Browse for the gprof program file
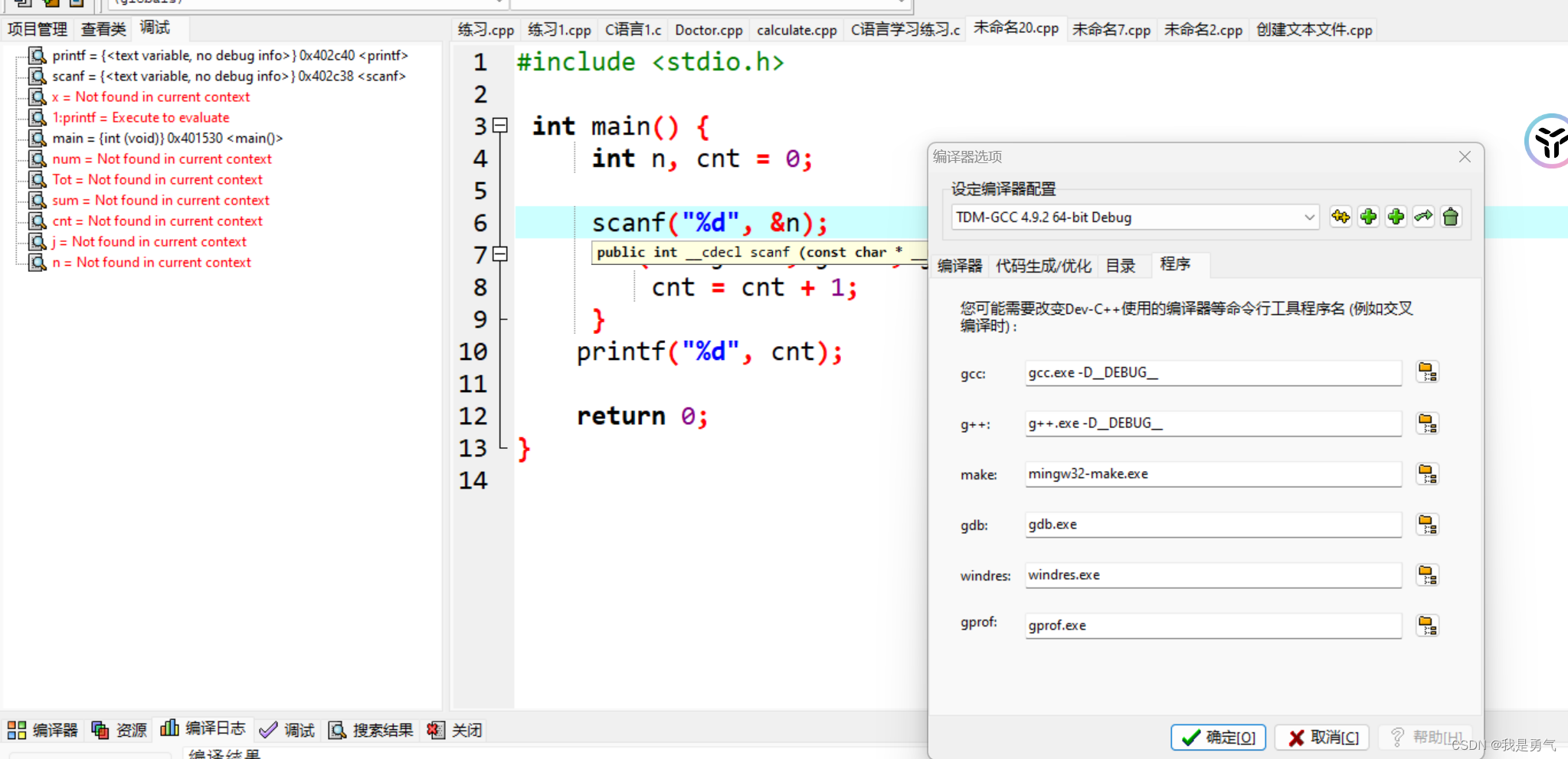Image resolution: width=1568 pixels, height=759 pixels. [1428, 626]
